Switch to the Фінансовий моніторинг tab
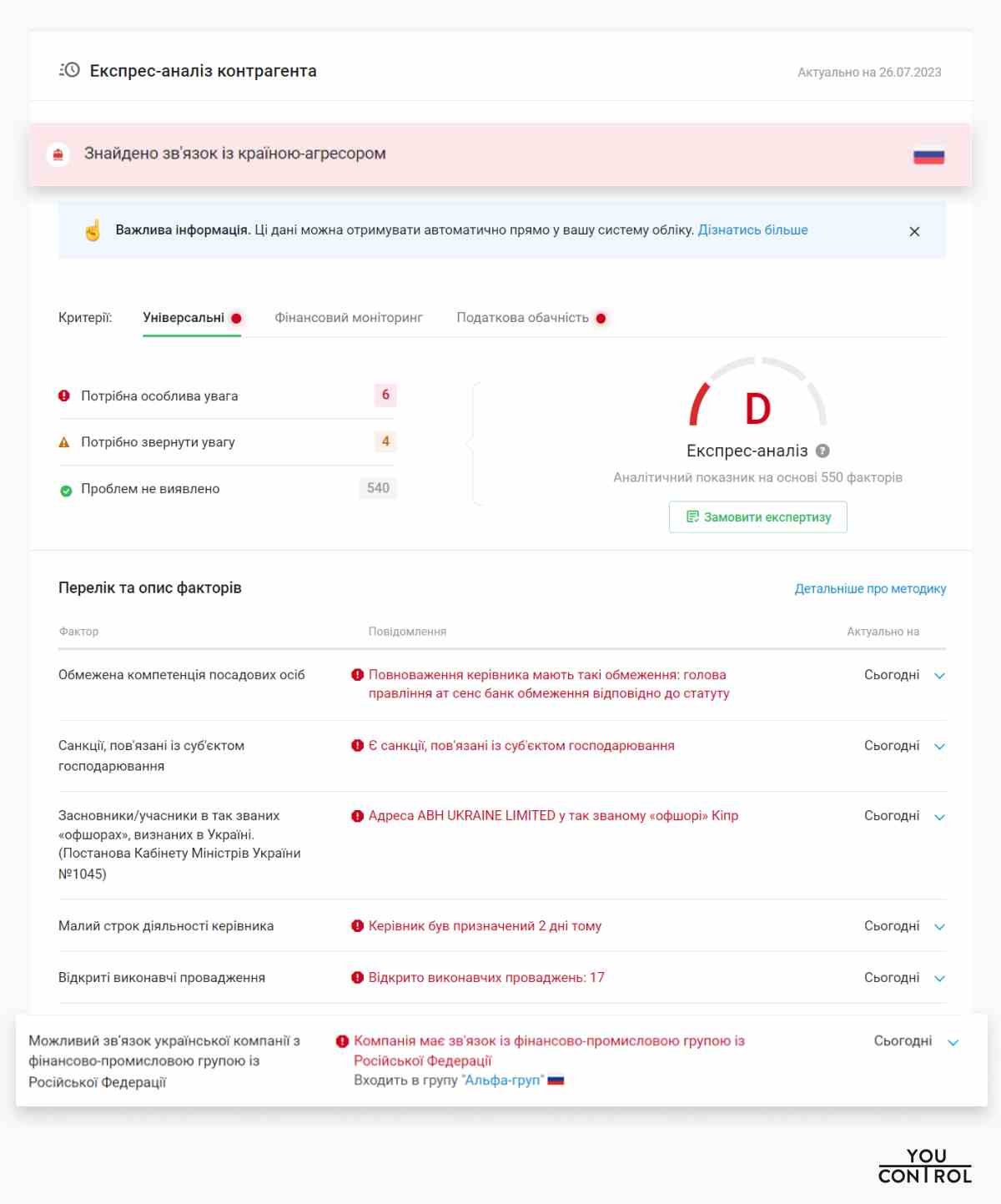Image resolution: width=1001 pixels, height=1204 pixels. (x=349, y=318)
